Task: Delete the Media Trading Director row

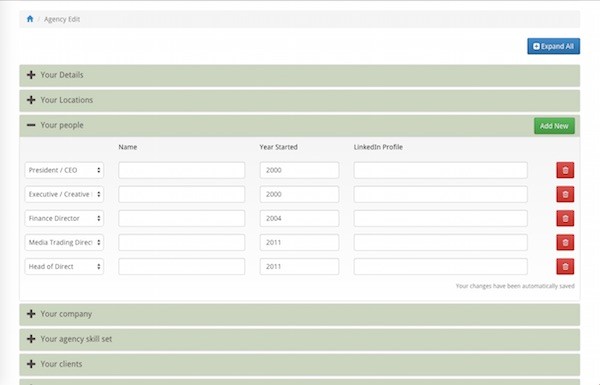Action: [x=565, y=243]
